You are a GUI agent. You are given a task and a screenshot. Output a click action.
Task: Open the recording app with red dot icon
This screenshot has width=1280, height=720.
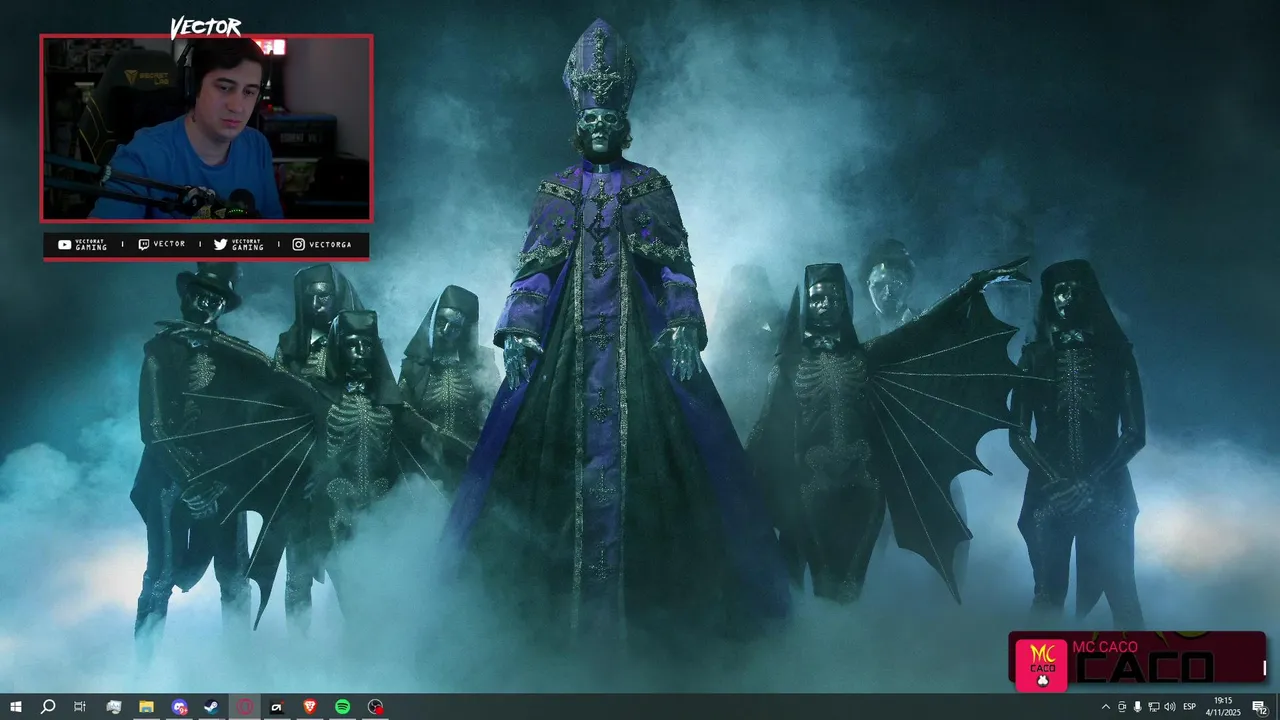tap(375, 707)
